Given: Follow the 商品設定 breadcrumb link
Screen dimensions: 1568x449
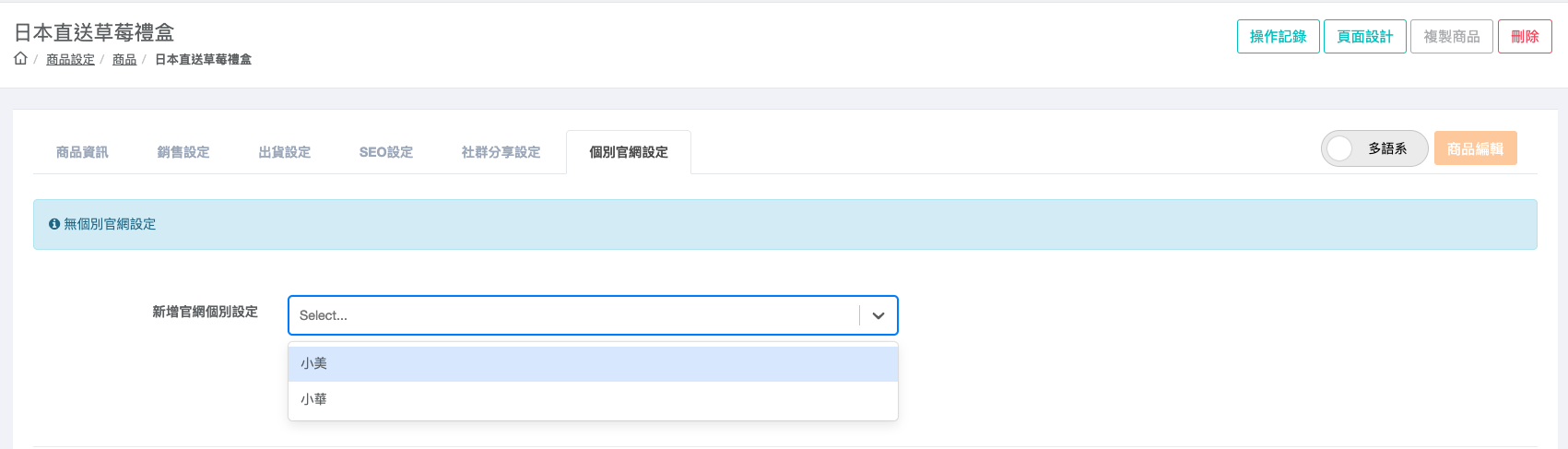Looking at the screenshot, I should (x=70, y=59).
